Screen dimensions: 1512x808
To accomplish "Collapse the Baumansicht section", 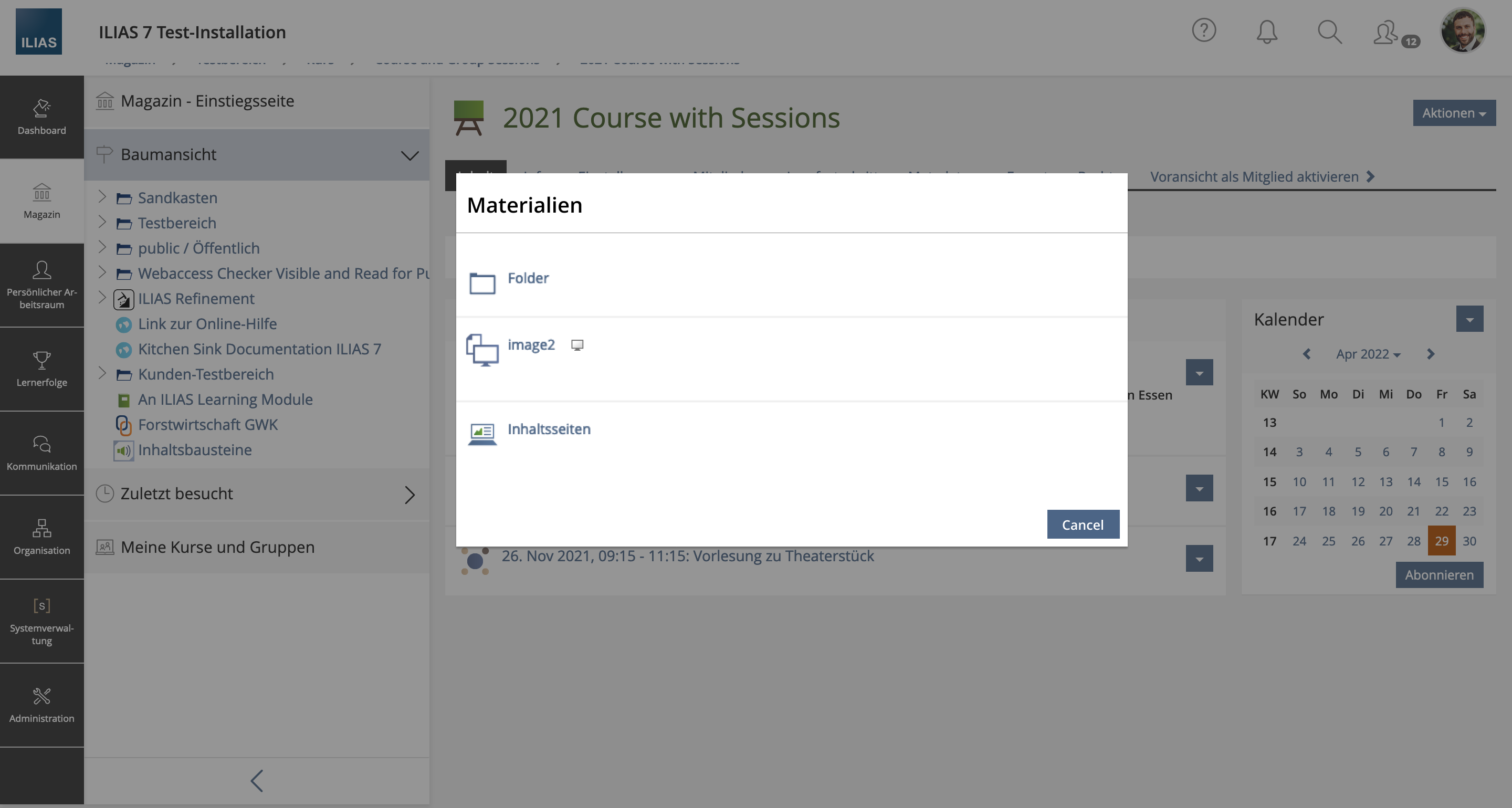I will pyautogui.click(x=409, y=155).
